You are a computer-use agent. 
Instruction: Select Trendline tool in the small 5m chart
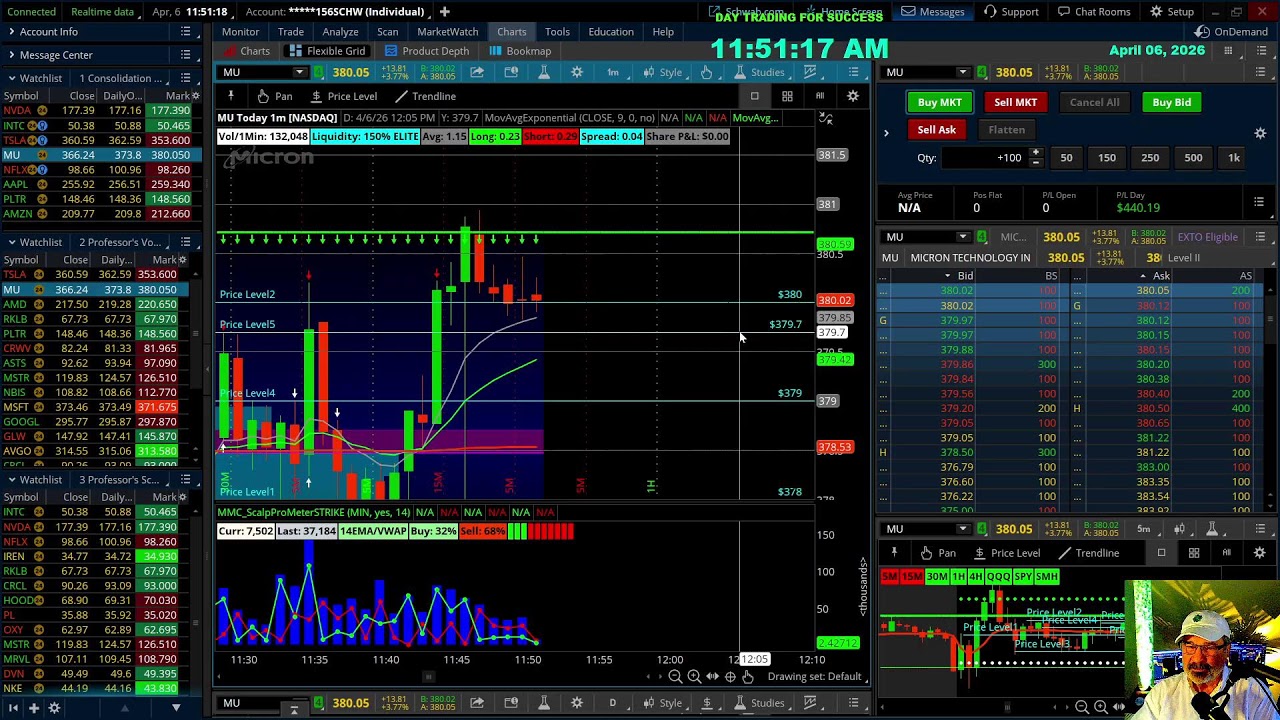(x=1089, y=553)
